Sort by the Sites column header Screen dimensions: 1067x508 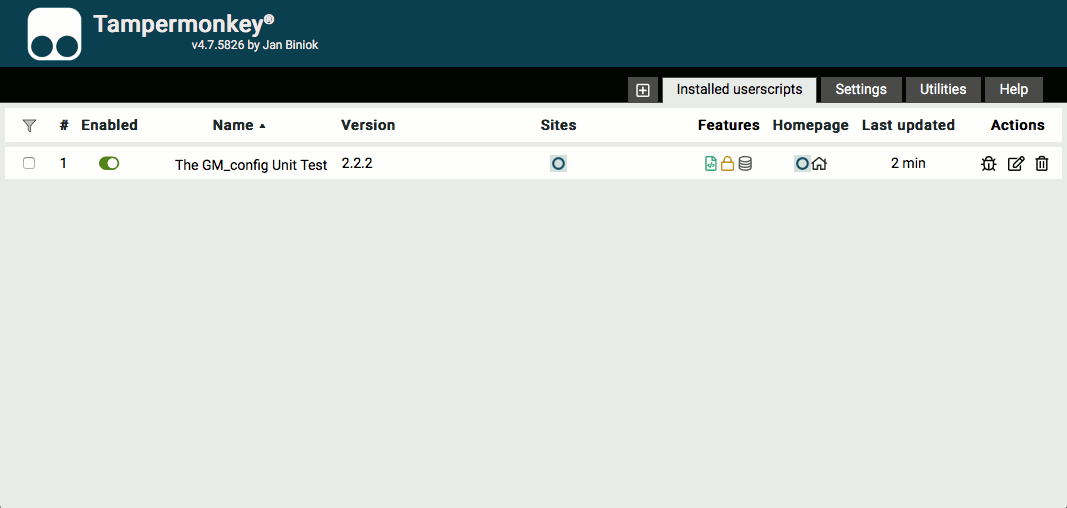click(x=558, y=125)
